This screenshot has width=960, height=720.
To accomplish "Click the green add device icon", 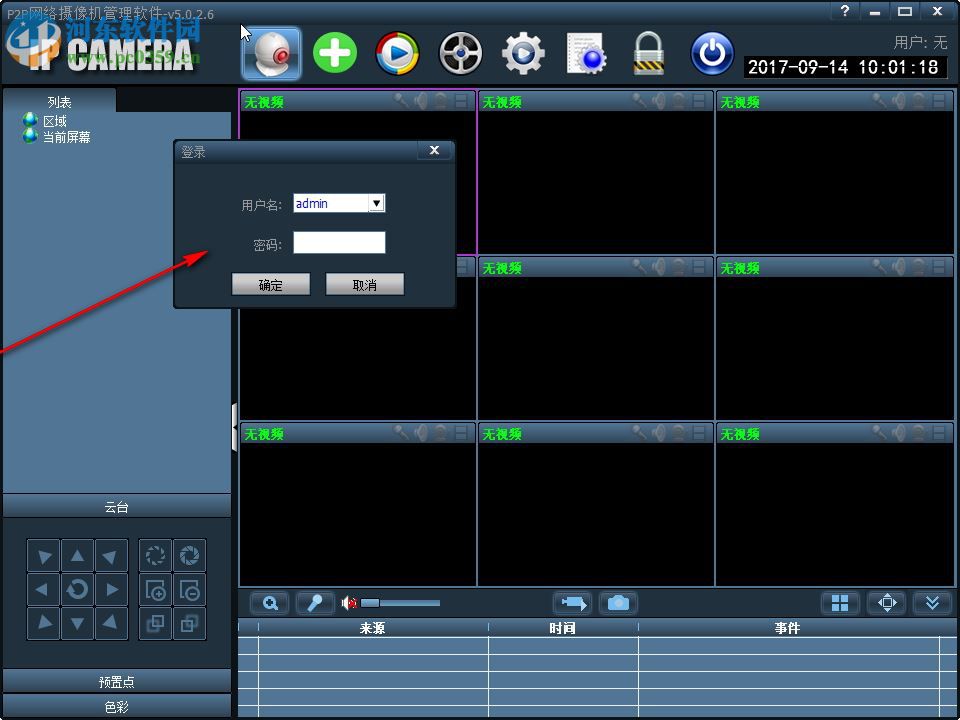I will click(x=335, y=54).
